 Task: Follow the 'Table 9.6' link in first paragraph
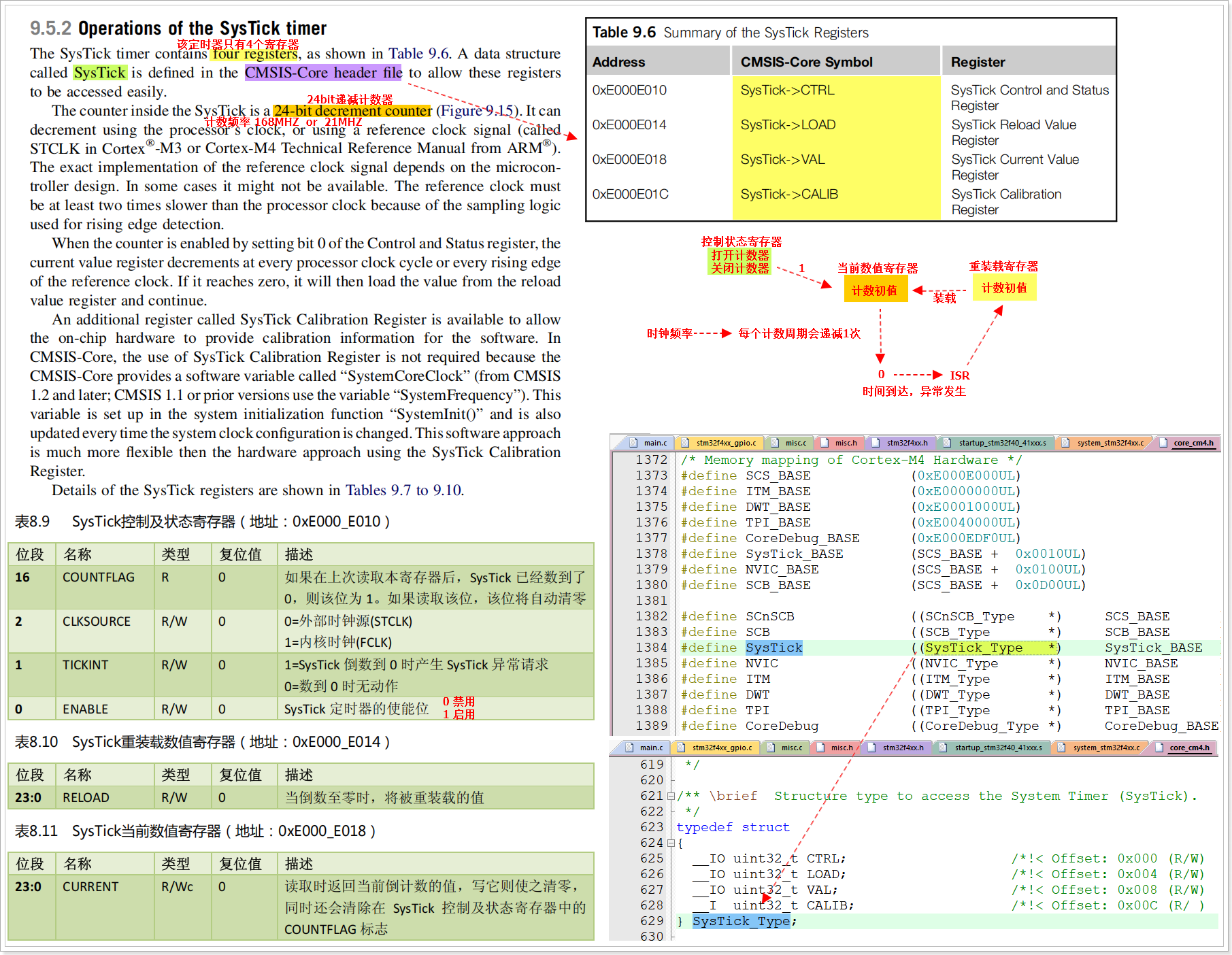point(419,54)
